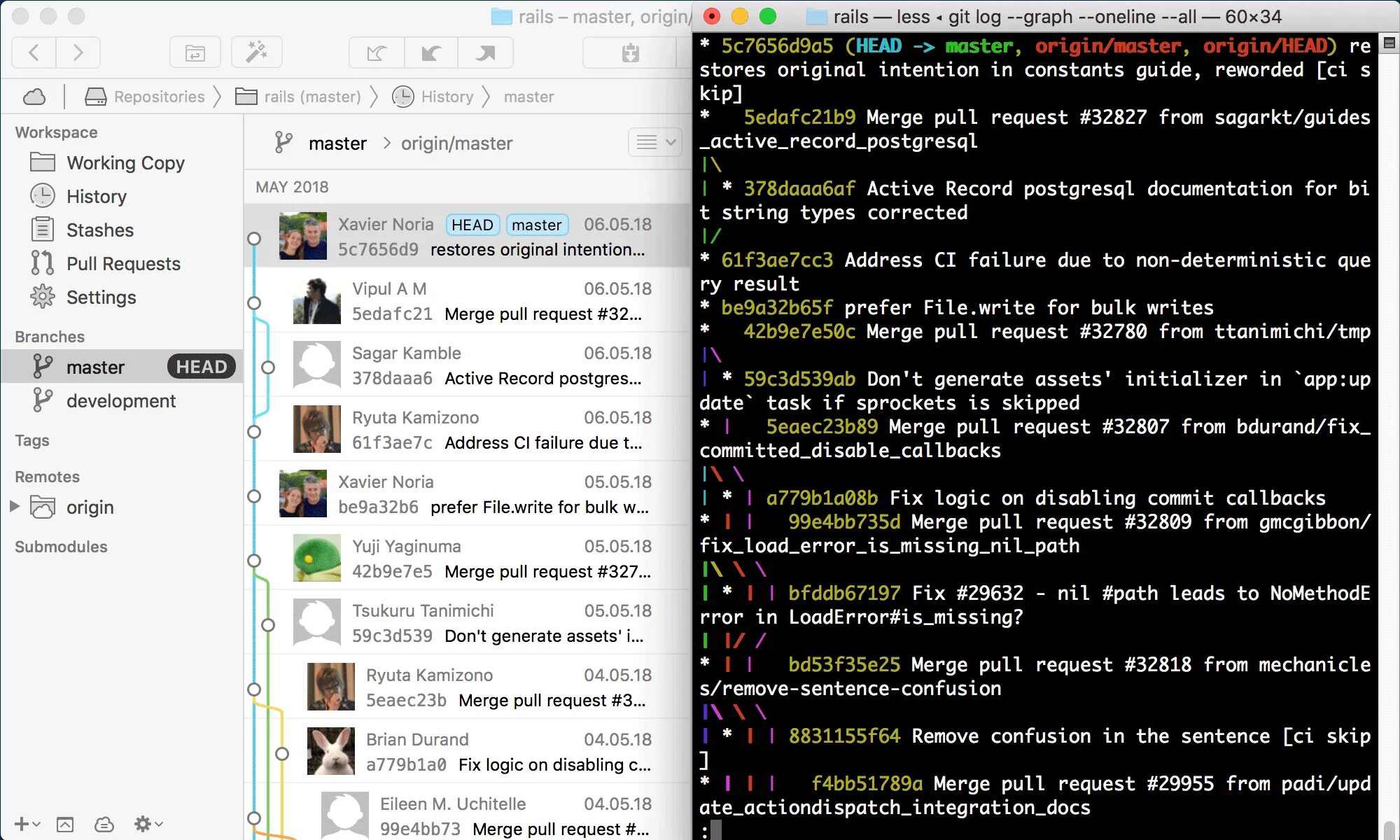Click Settings in the sidebar

[x=101, y=297]
